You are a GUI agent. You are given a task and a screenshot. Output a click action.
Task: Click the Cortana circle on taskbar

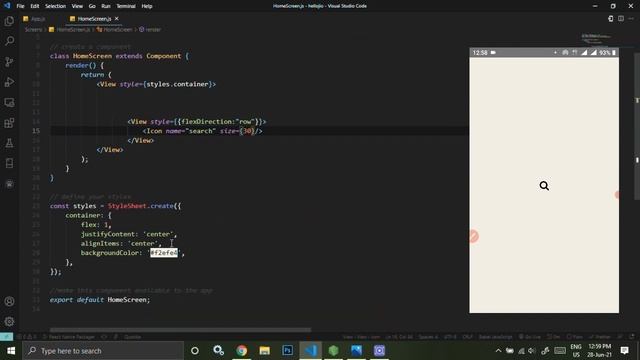195,351
